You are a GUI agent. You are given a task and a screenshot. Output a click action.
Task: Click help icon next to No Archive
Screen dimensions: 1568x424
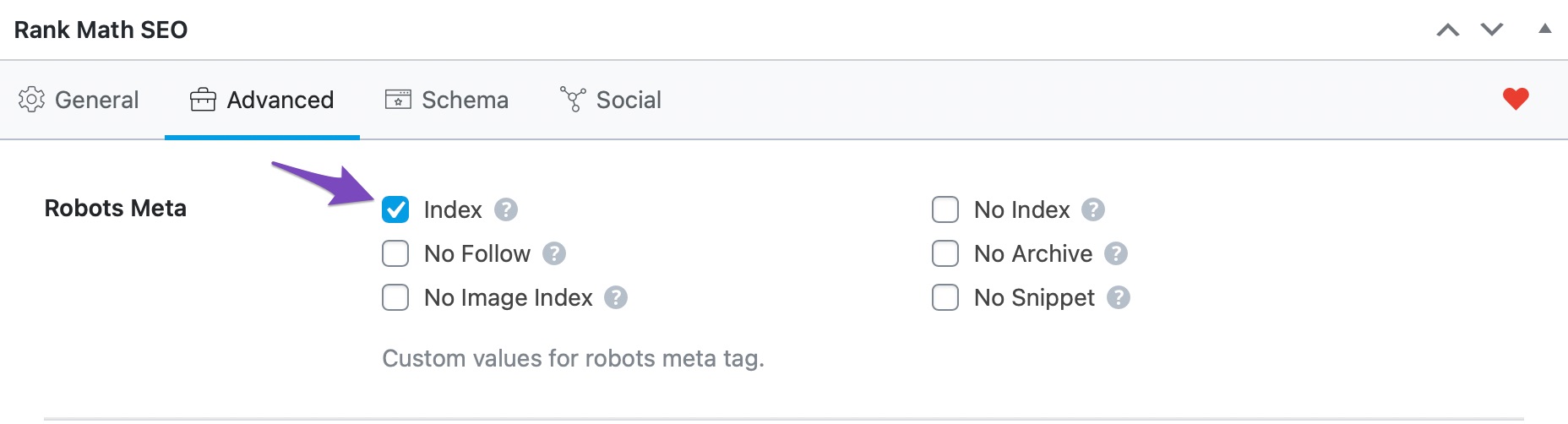[x=1116, y=253]
